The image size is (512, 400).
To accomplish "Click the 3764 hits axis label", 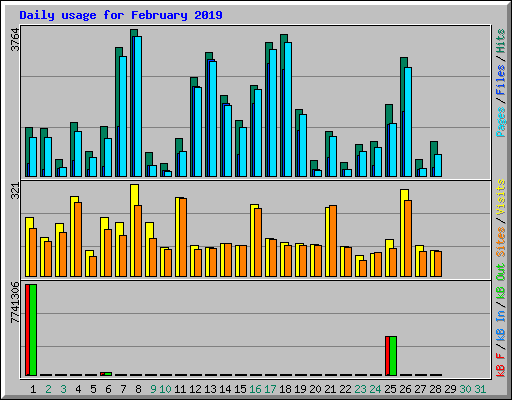I will [15, 40].
